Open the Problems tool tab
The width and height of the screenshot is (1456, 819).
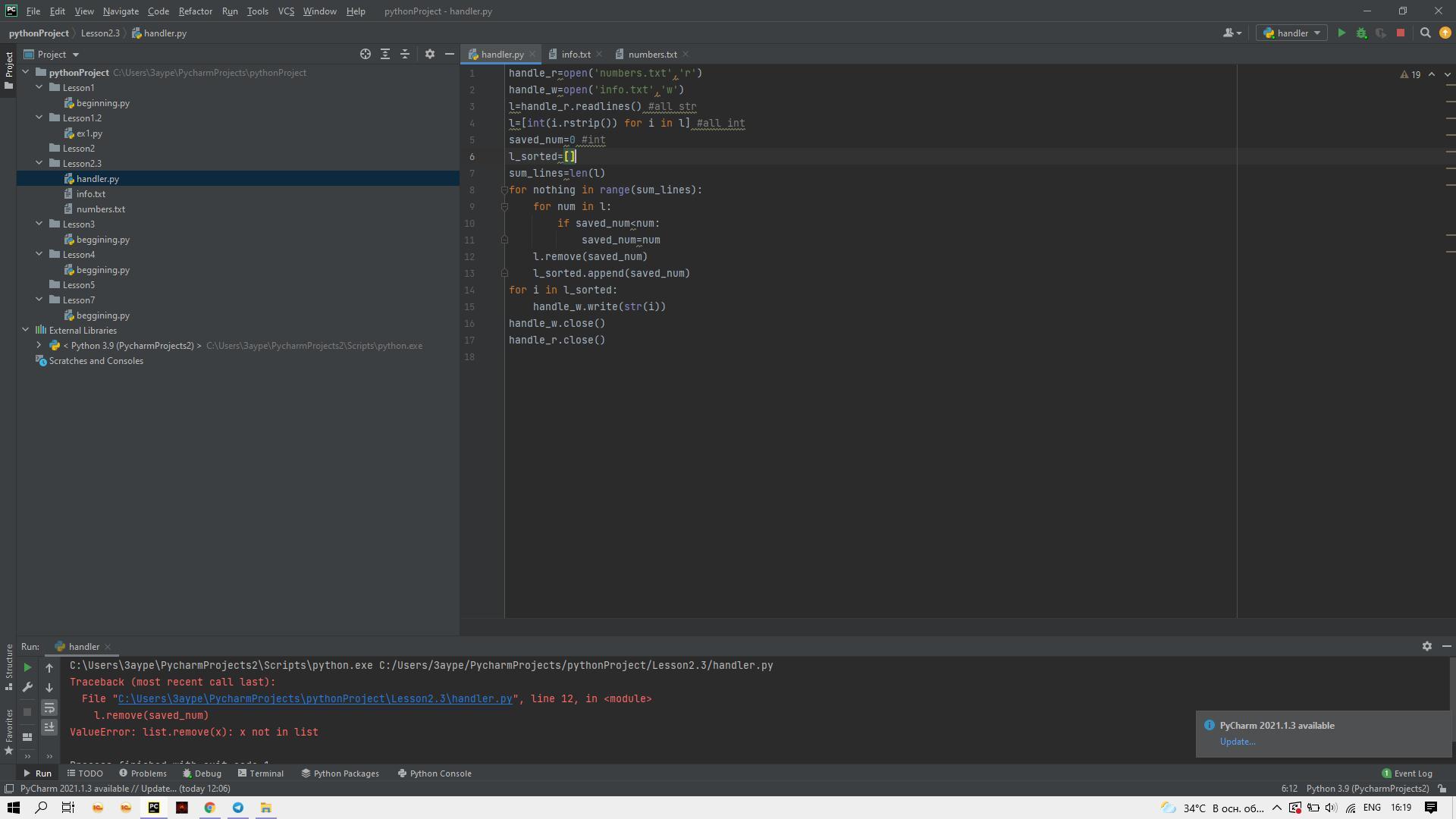[x=143, y=773]
